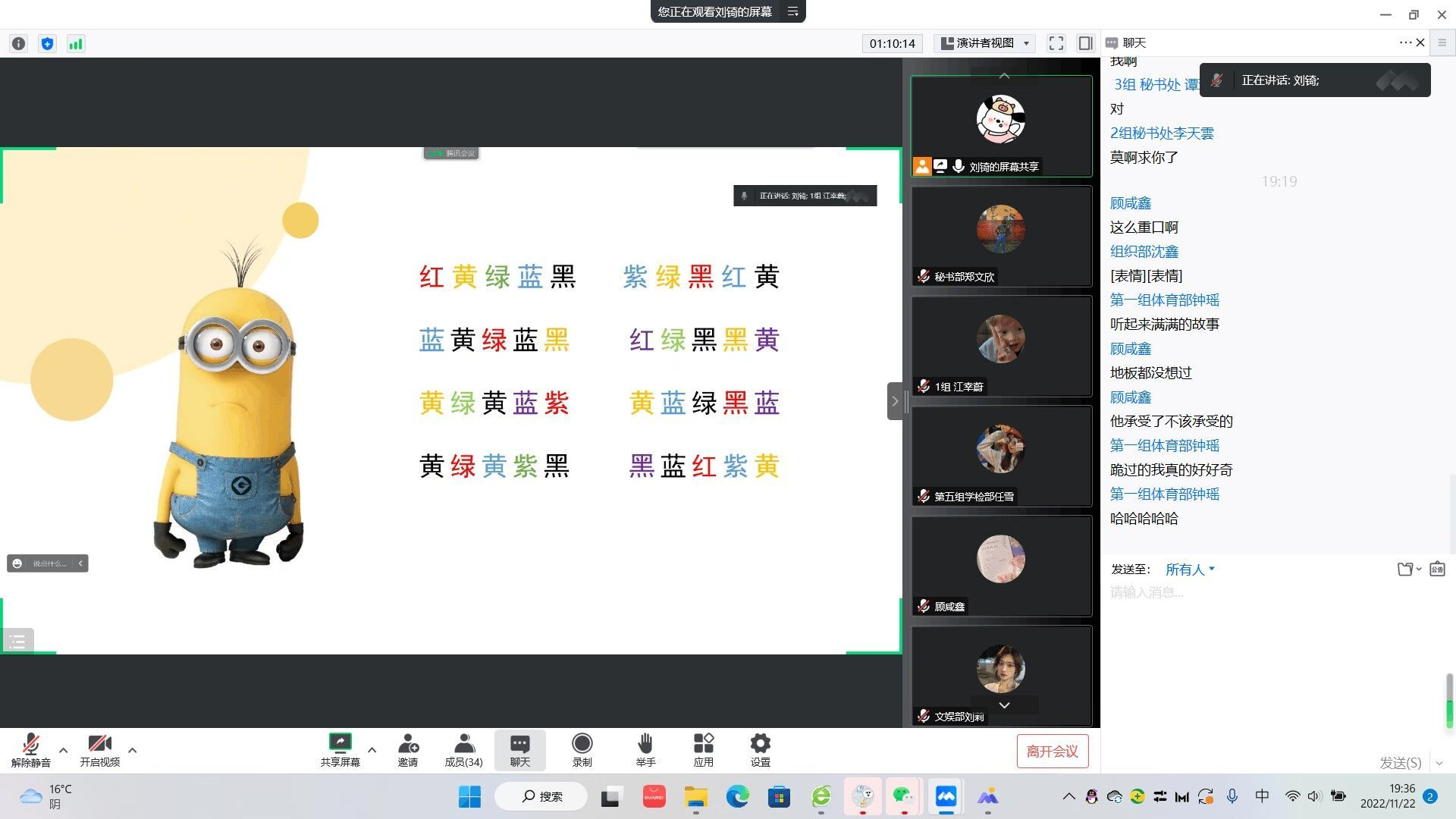Toggle the 聊天 chat button
Screen dimensions: 1456x819
[520, 750]
